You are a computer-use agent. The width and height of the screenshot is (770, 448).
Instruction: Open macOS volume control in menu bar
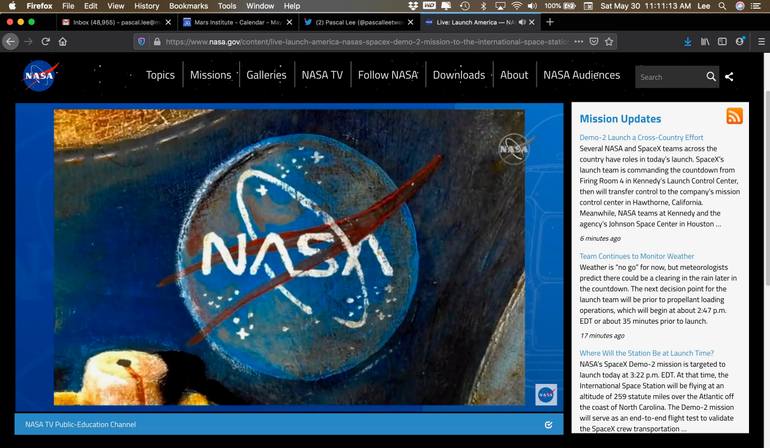532,6
